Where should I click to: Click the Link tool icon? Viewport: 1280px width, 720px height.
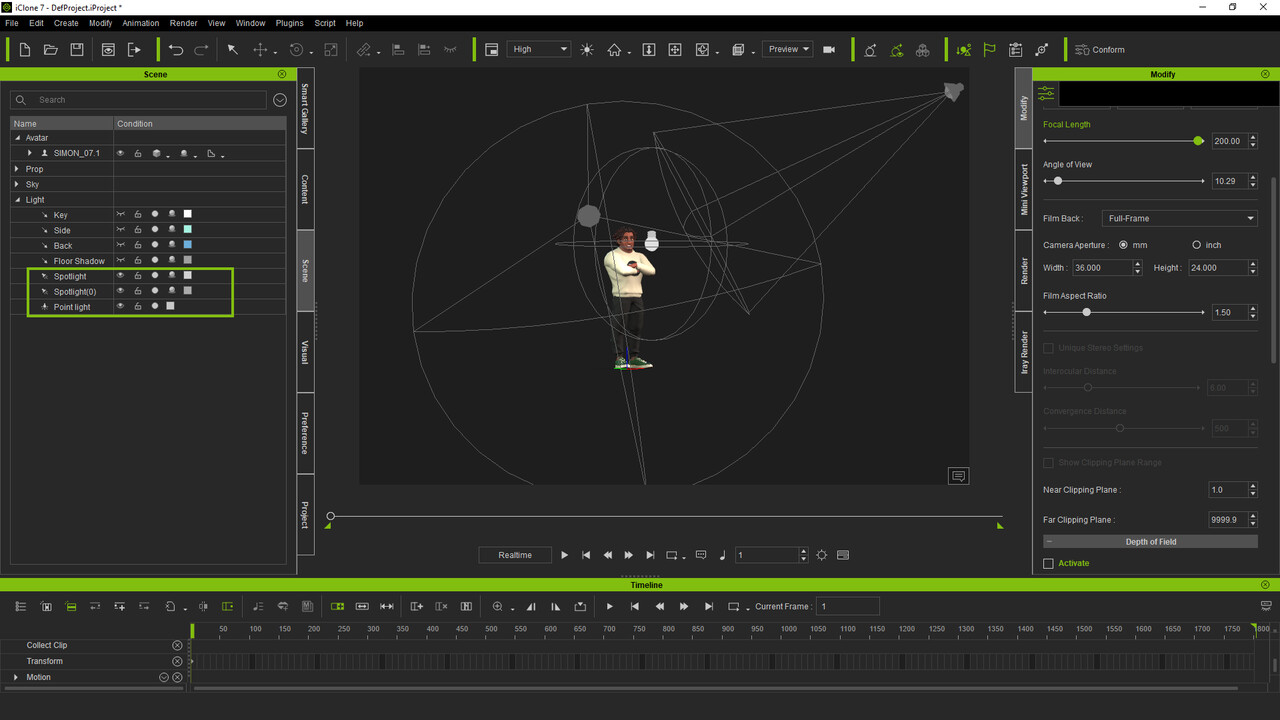364,50
